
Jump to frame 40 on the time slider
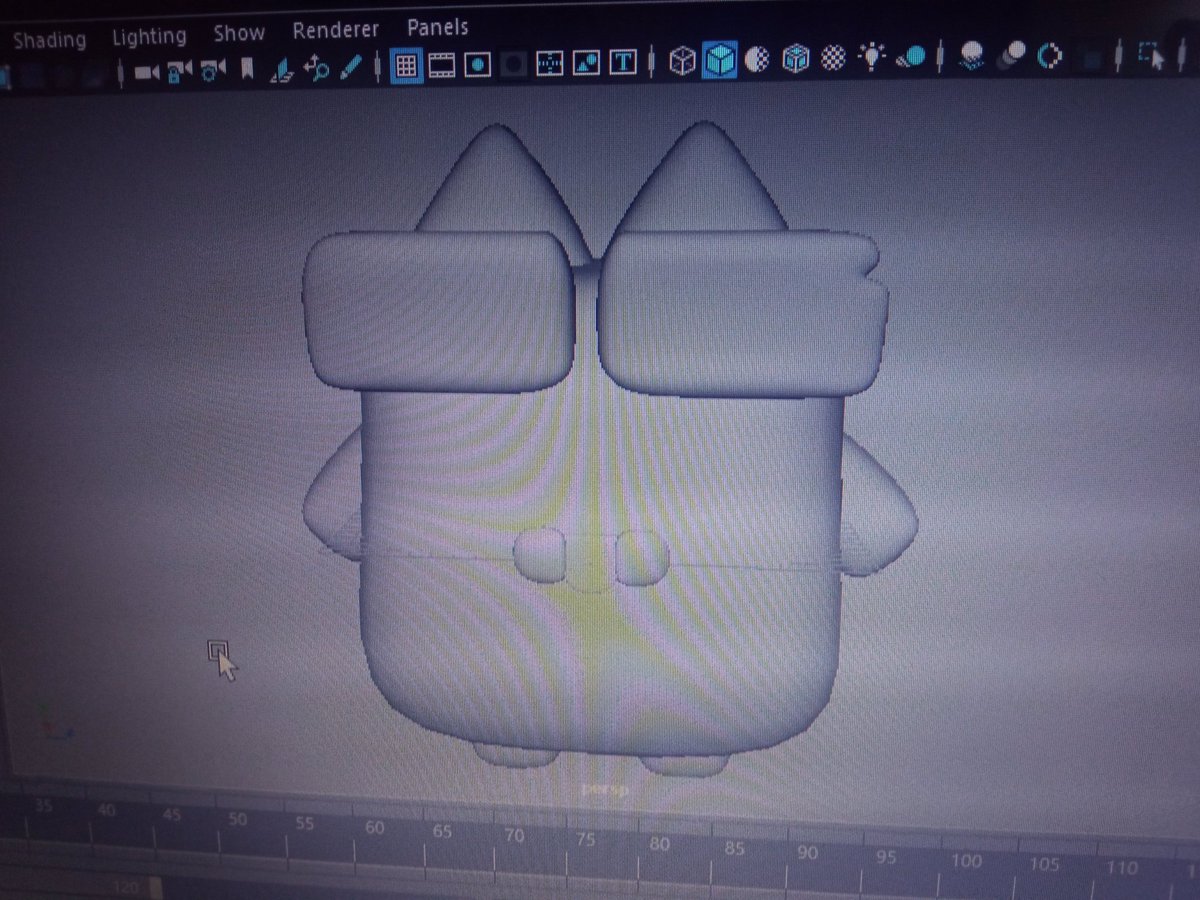coord(108,810)
